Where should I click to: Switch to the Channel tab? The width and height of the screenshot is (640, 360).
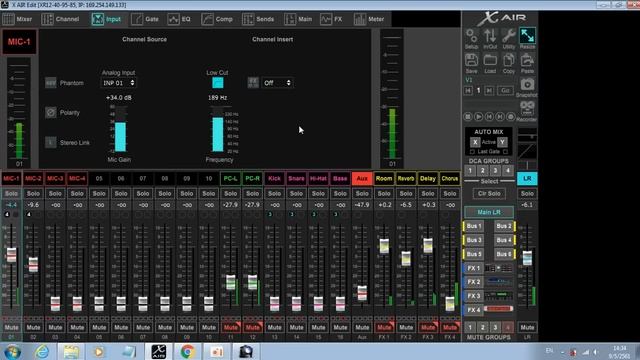coord(61,19)
